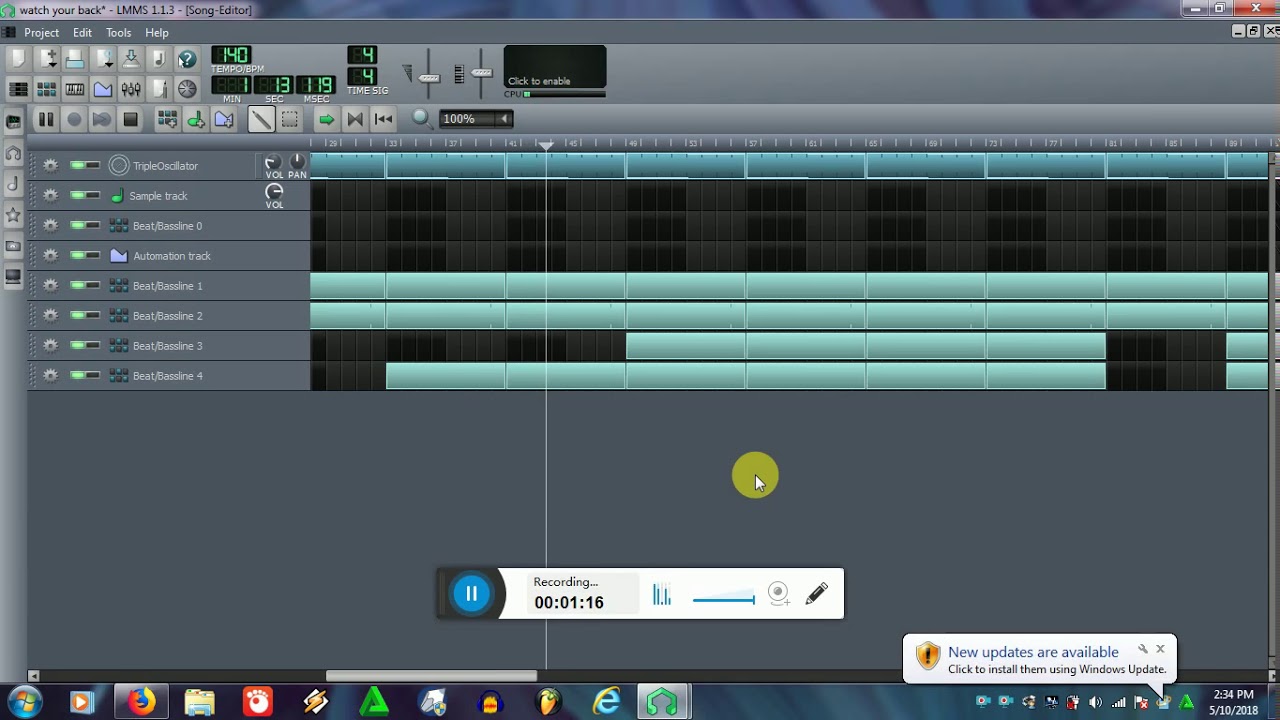Show the FX Mixer
Image resolution: width=1280 pixels, height=720 pixels.
(x=130, y=89)
